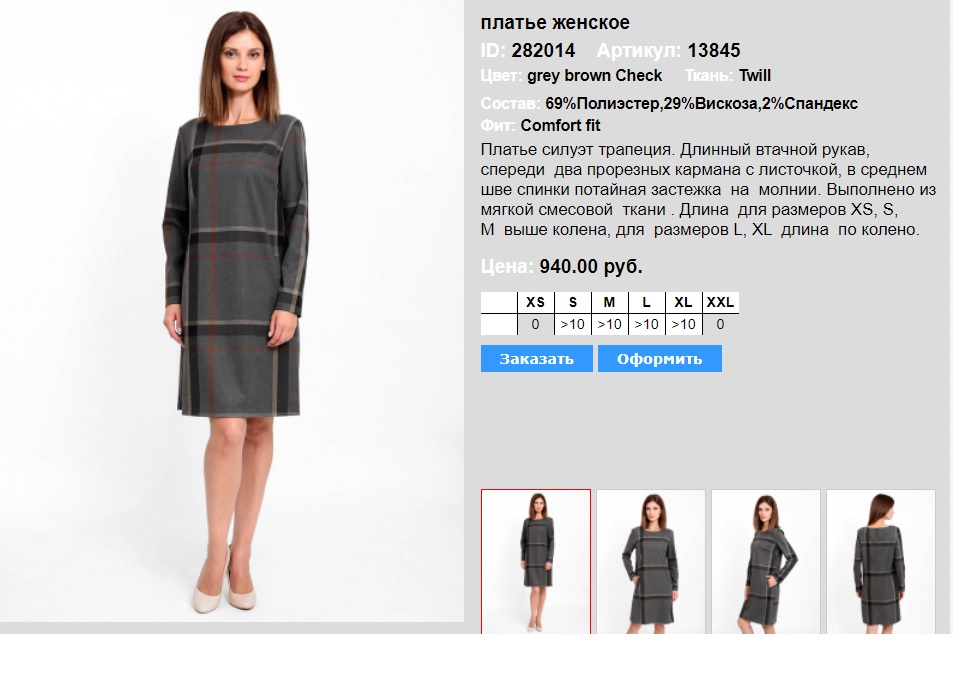Select the first front-view thumbnail
This screenshot has width=955, height=699.
click(536, 561)
